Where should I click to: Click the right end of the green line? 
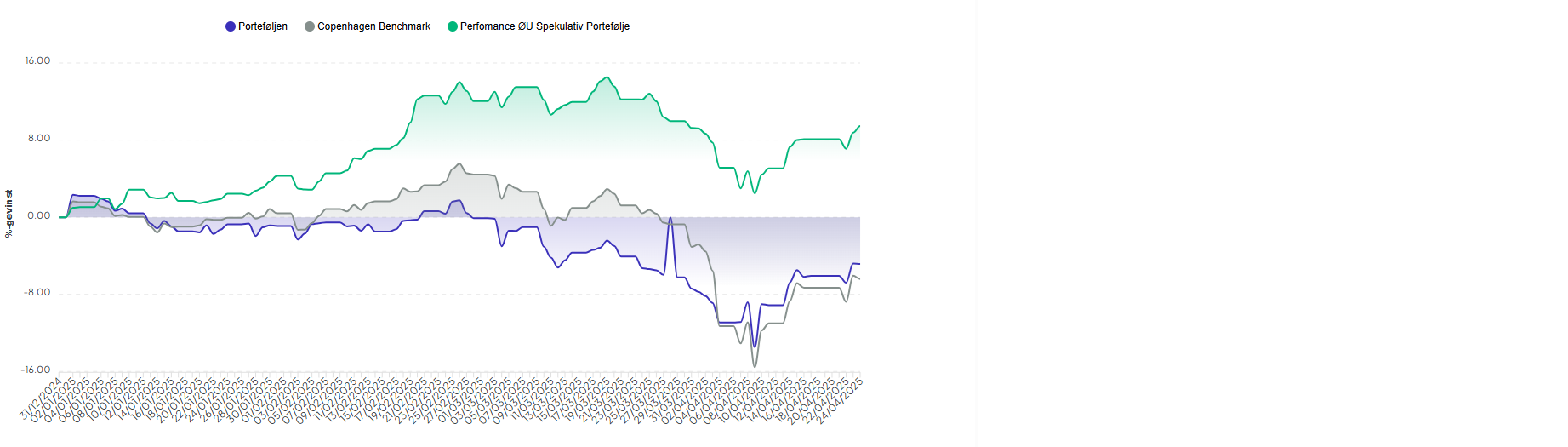pos(859,126)
